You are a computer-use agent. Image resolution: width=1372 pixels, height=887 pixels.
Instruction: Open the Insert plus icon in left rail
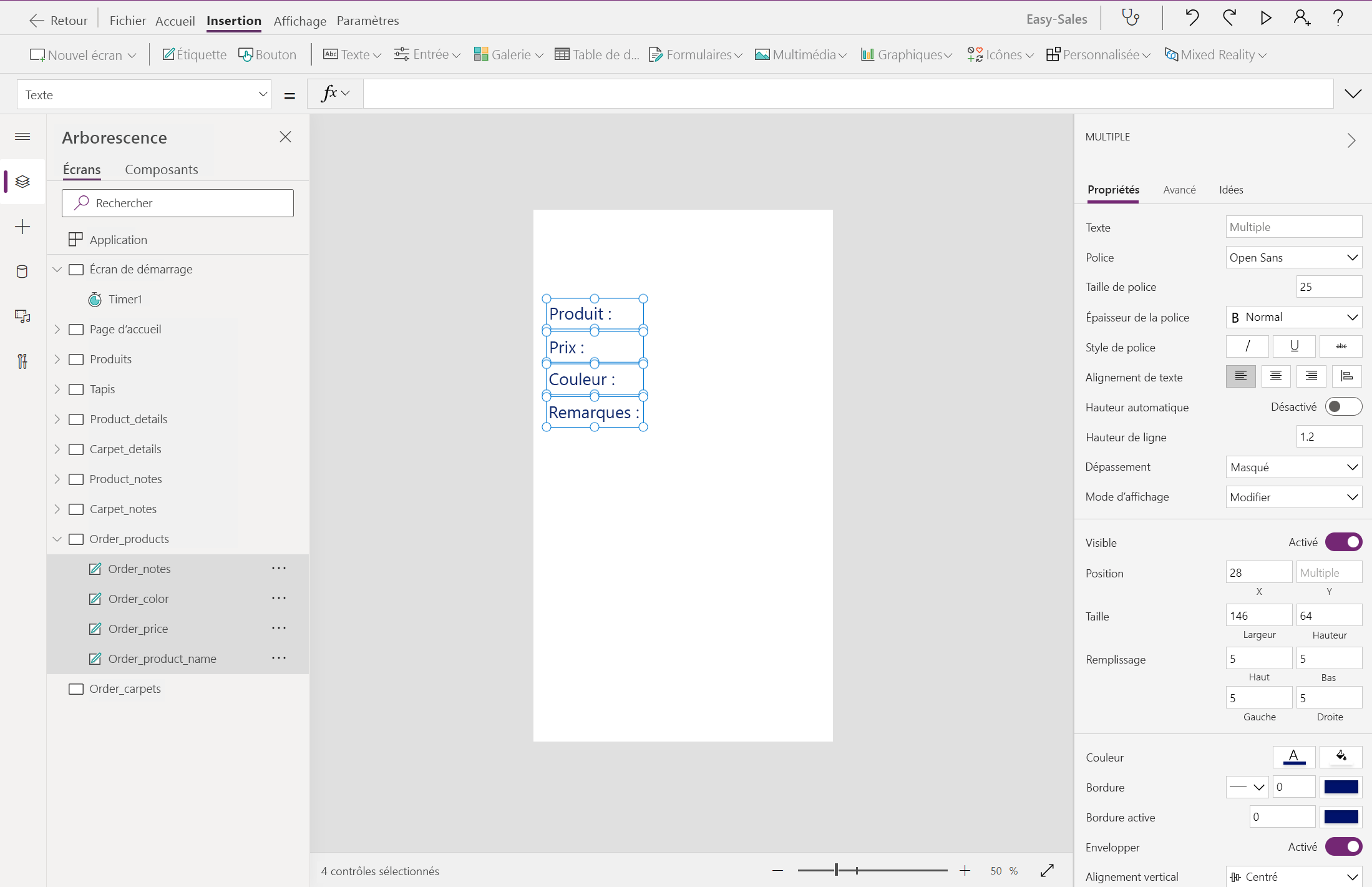pyautogui.click(x=22, y=227)
